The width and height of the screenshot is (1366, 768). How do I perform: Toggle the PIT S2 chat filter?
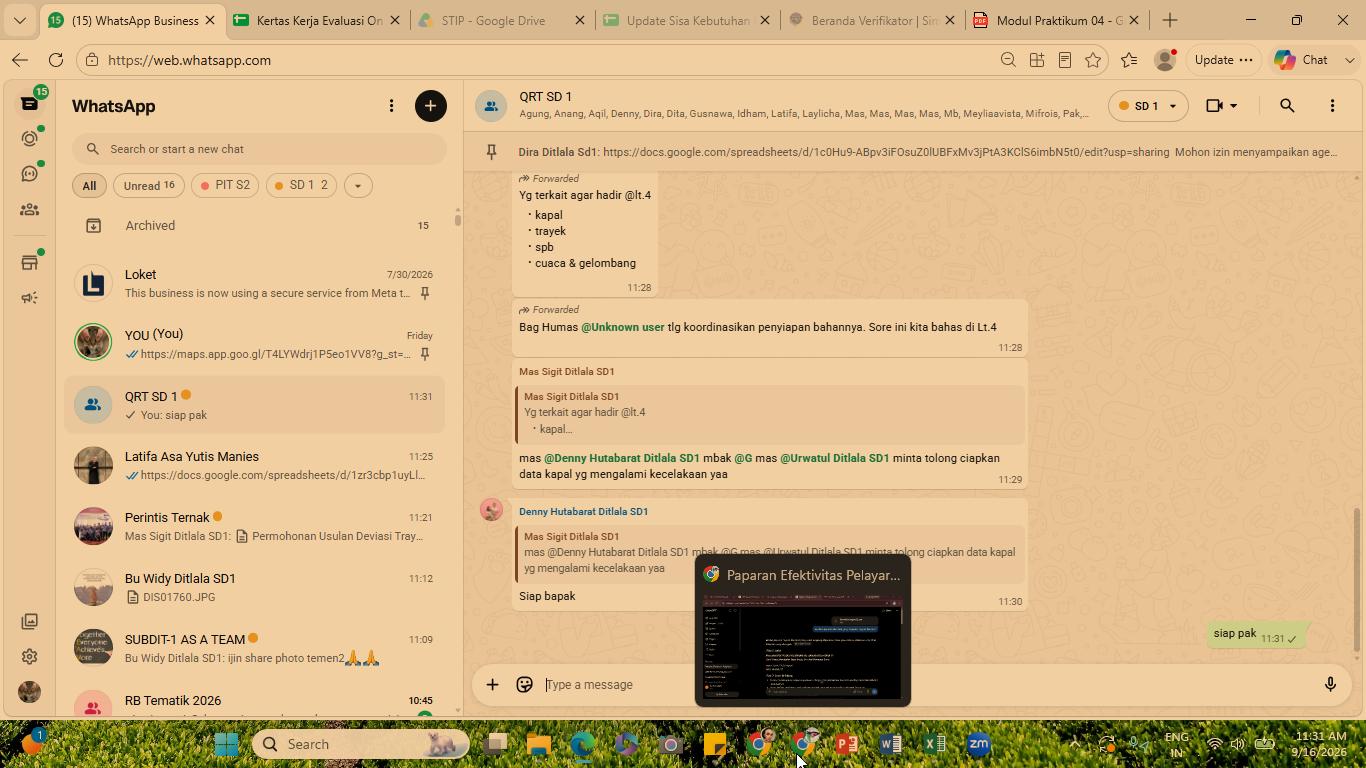[x=225, y=186]
